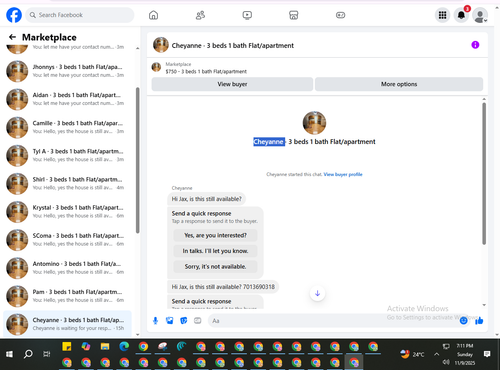500x370 pixels.
Task: Open Tyl A conversation in chat list
Action: (67, 155)
